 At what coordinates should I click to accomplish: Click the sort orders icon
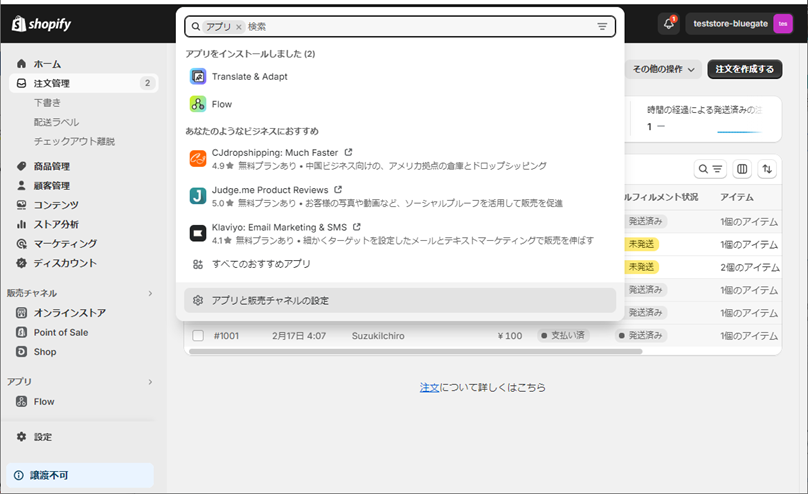pyautogui.click(x=767, y=170)
